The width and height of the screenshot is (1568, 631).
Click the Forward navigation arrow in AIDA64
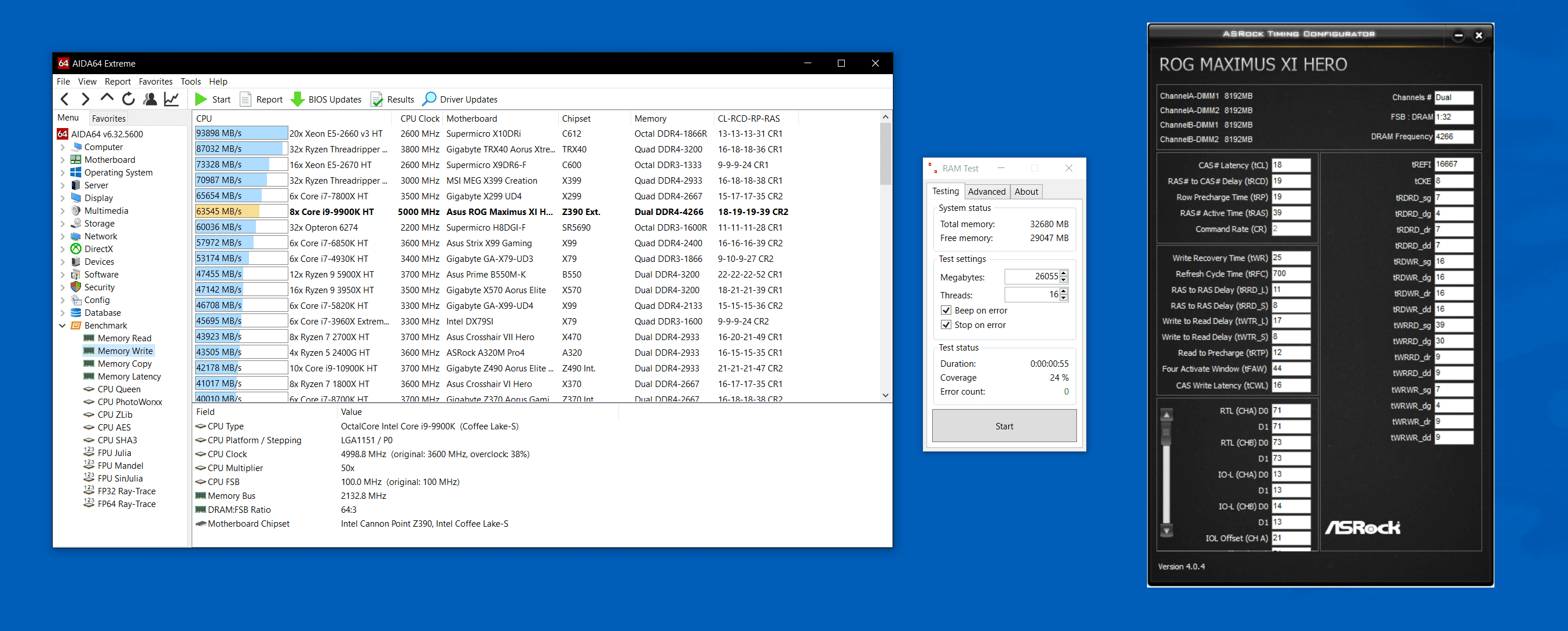tap(85, 99)
